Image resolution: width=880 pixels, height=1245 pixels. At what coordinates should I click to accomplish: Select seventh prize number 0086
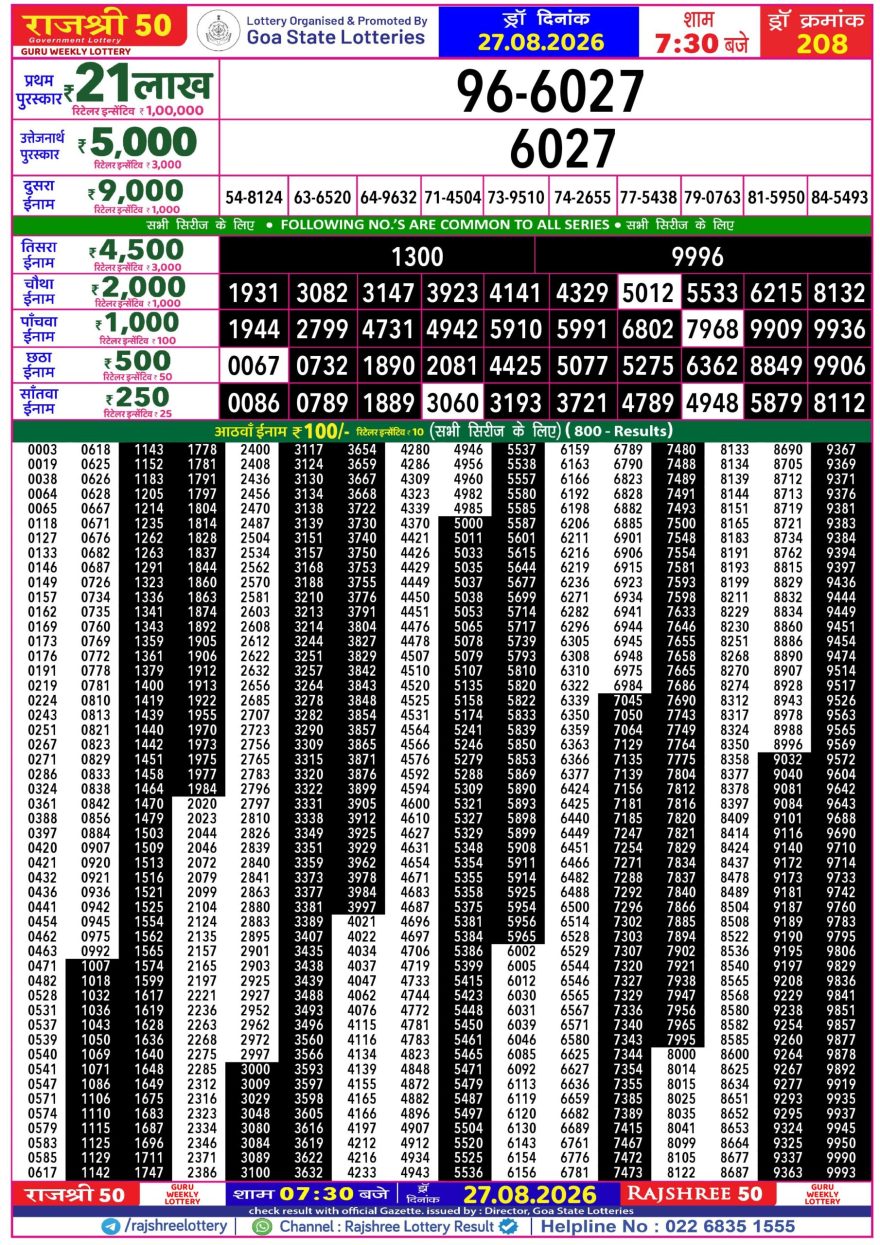254,403
